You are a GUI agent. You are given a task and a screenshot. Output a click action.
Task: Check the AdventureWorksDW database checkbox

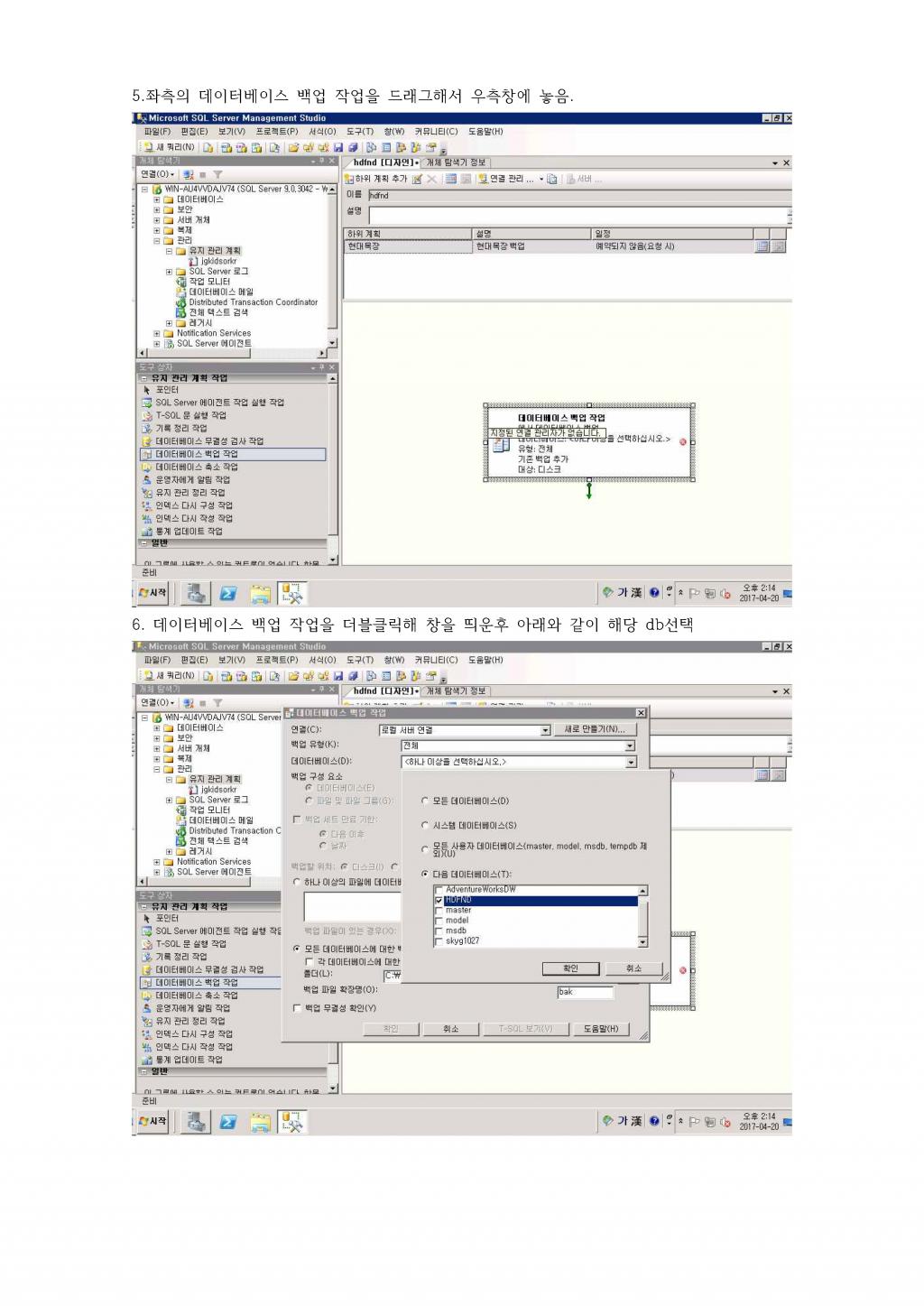coord(439,891)
